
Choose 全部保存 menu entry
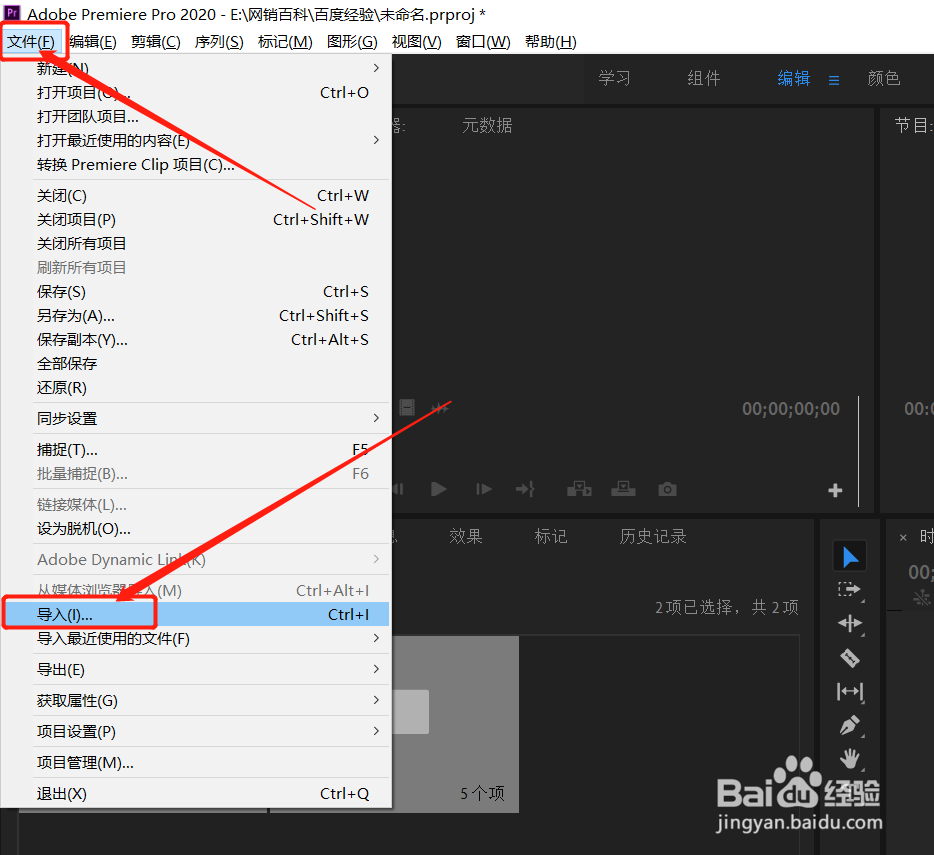(196, 363)
